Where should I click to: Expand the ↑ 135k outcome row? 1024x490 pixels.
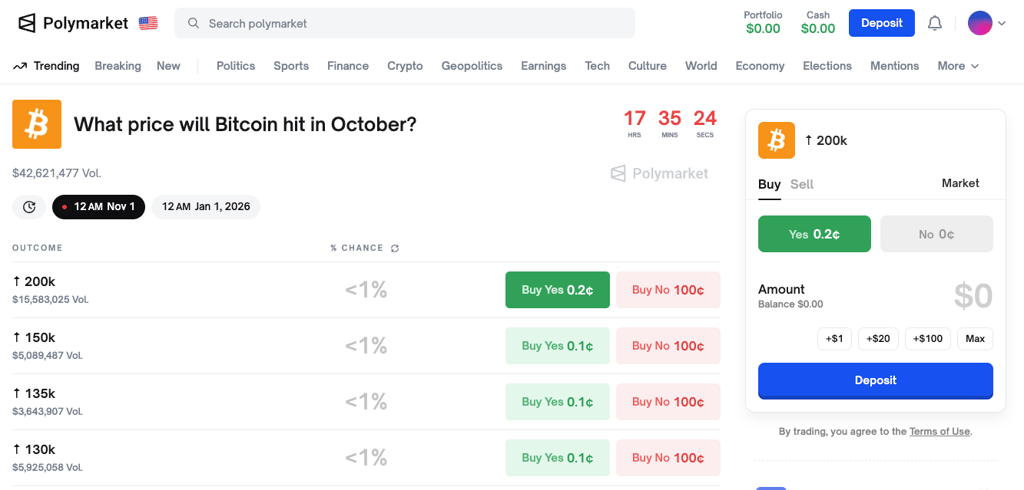pos(366,402)
